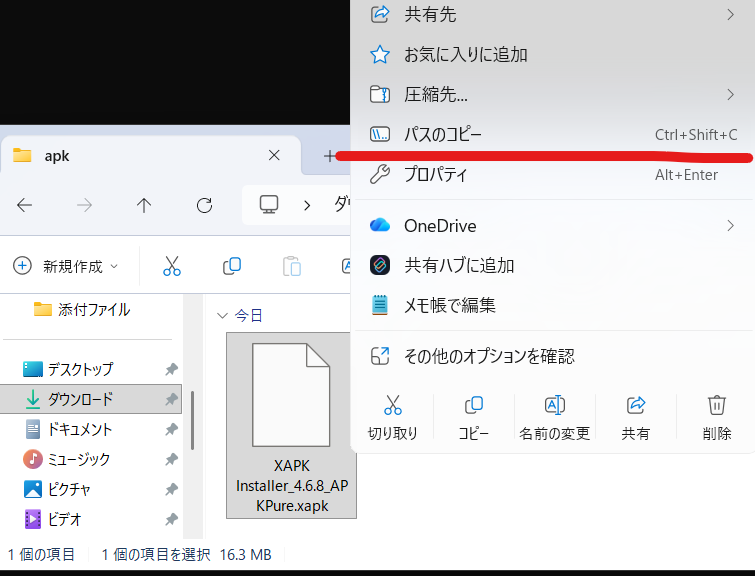755x576 pixels.
Task: Click the cut scissors icon in context menu
Action: click(x=392, y=405)
